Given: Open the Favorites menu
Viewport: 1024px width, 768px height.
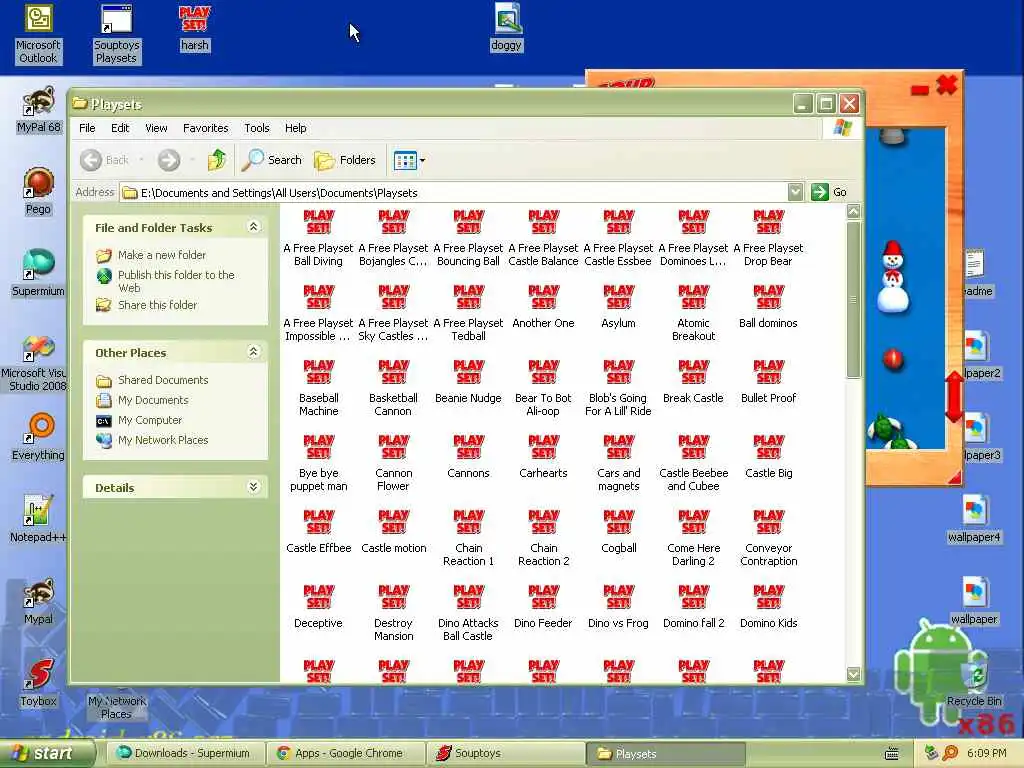Looking at the screenshot, I should coord(206,128).
